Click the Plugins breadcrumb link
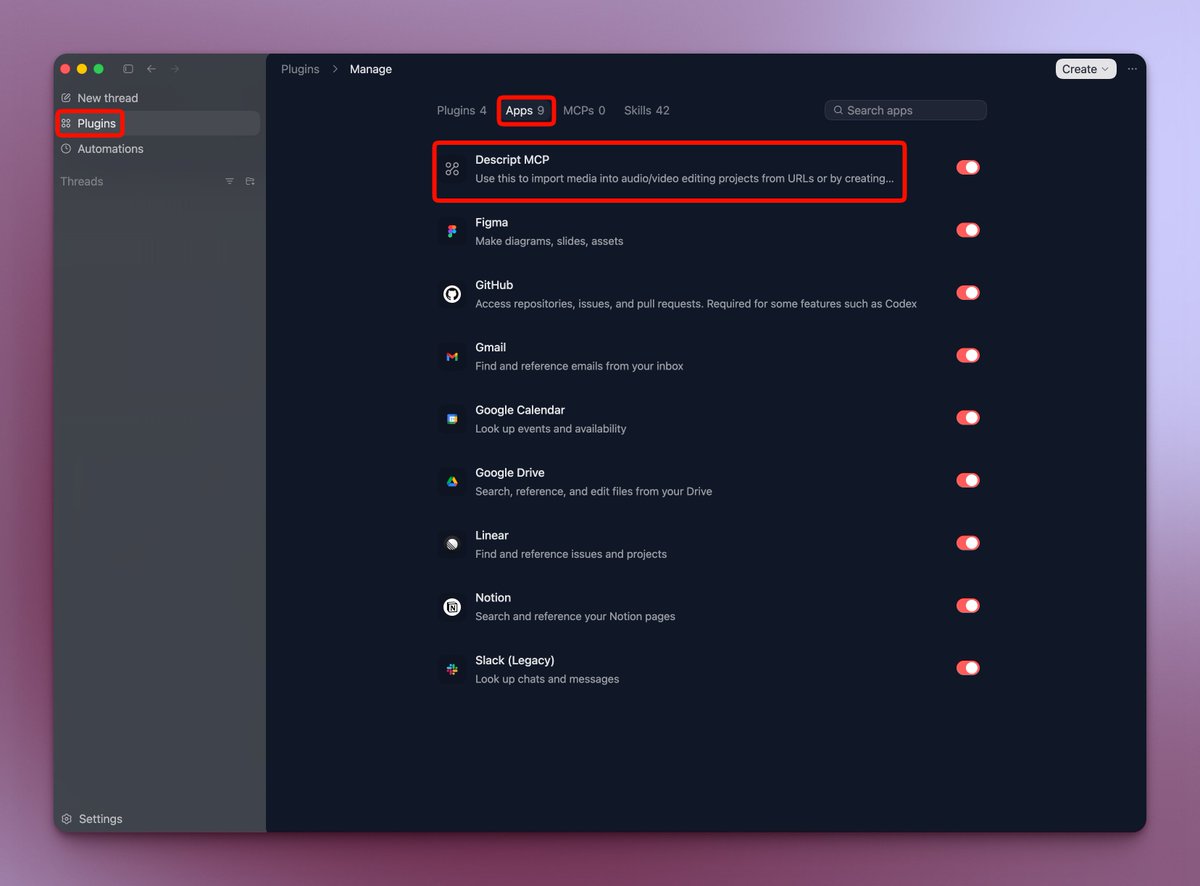The height and width of the screenshot is (886, 1200). 300,69
